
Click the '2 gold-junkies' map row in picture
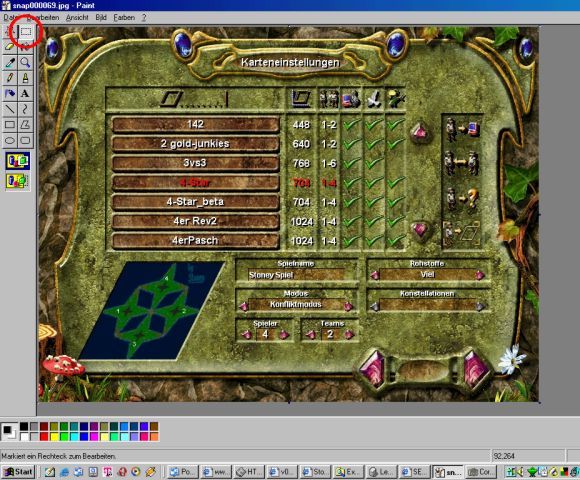[195, 144]
